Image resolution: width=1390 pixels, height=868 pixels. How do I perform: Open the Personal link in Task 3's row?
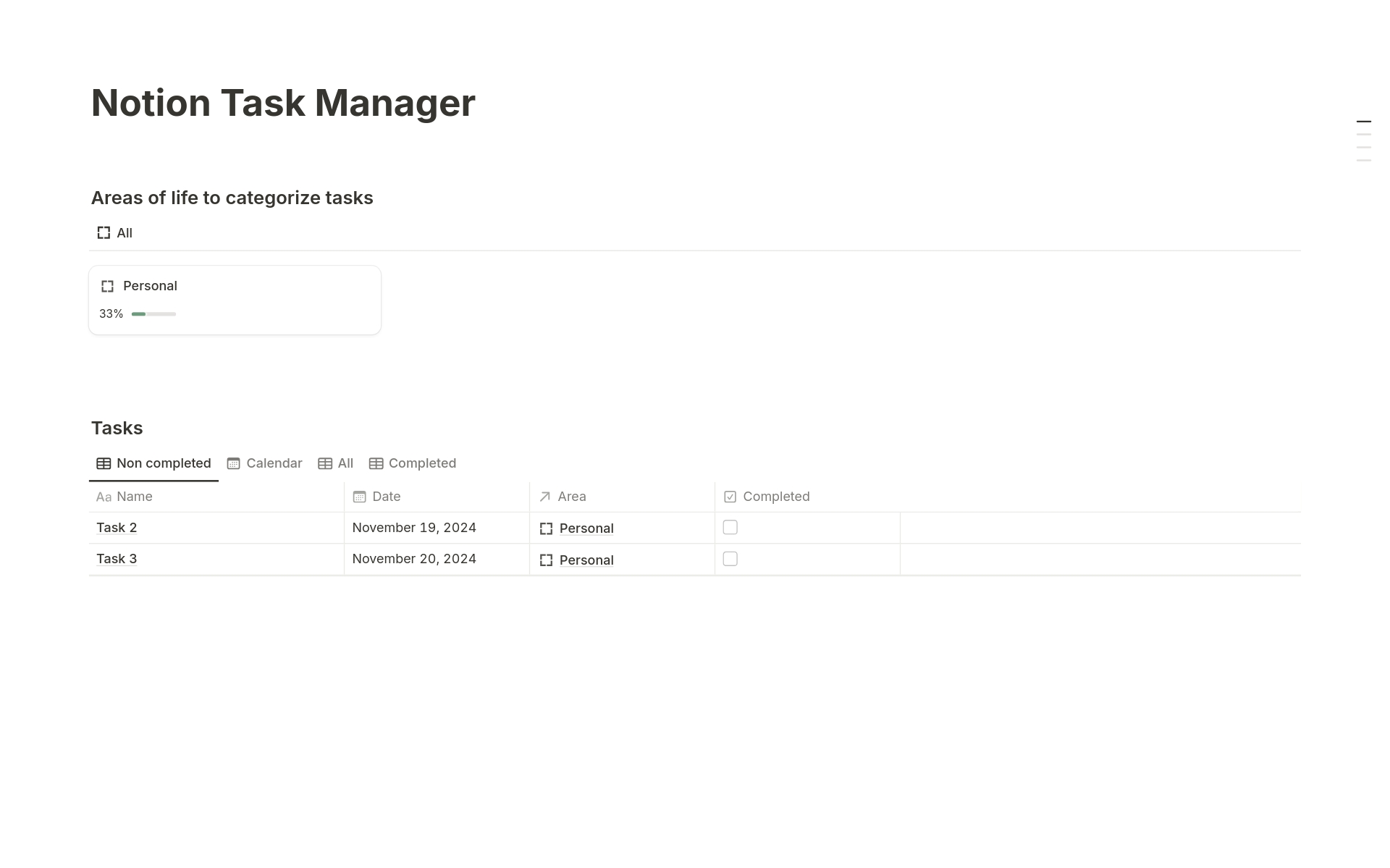tap(586, 560)
